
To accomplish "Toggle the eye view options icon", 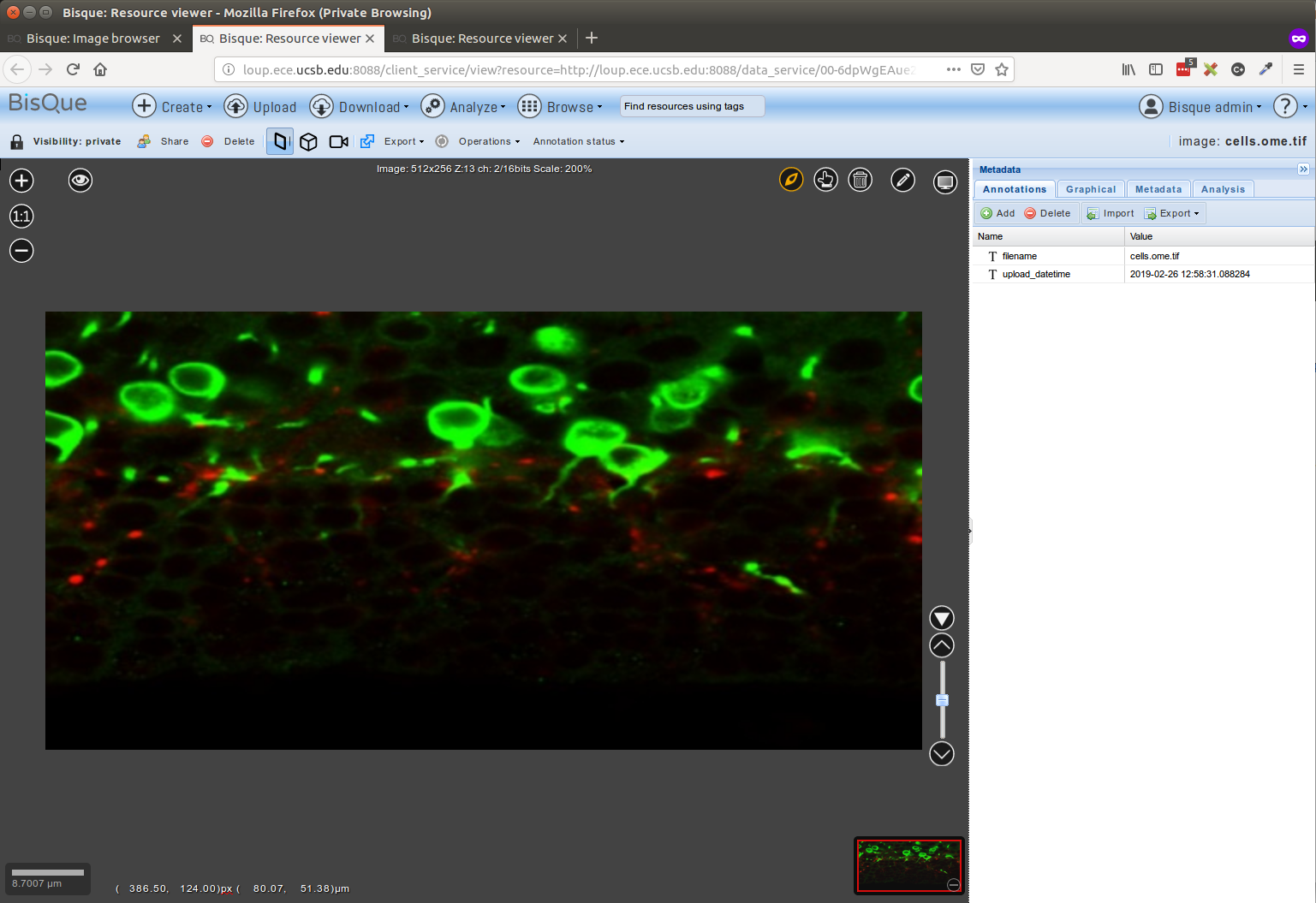I will [x=80, y=181].
